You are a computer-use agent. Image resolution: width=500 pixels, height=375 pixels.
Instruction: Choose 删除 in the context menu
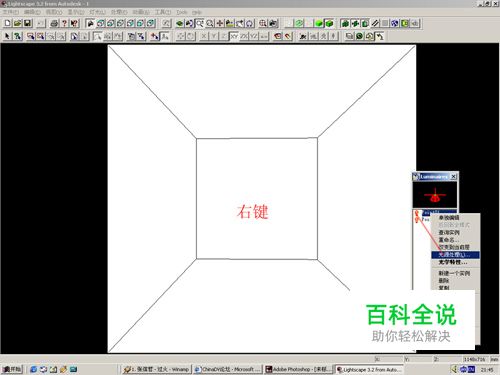[x=455, y=281]
